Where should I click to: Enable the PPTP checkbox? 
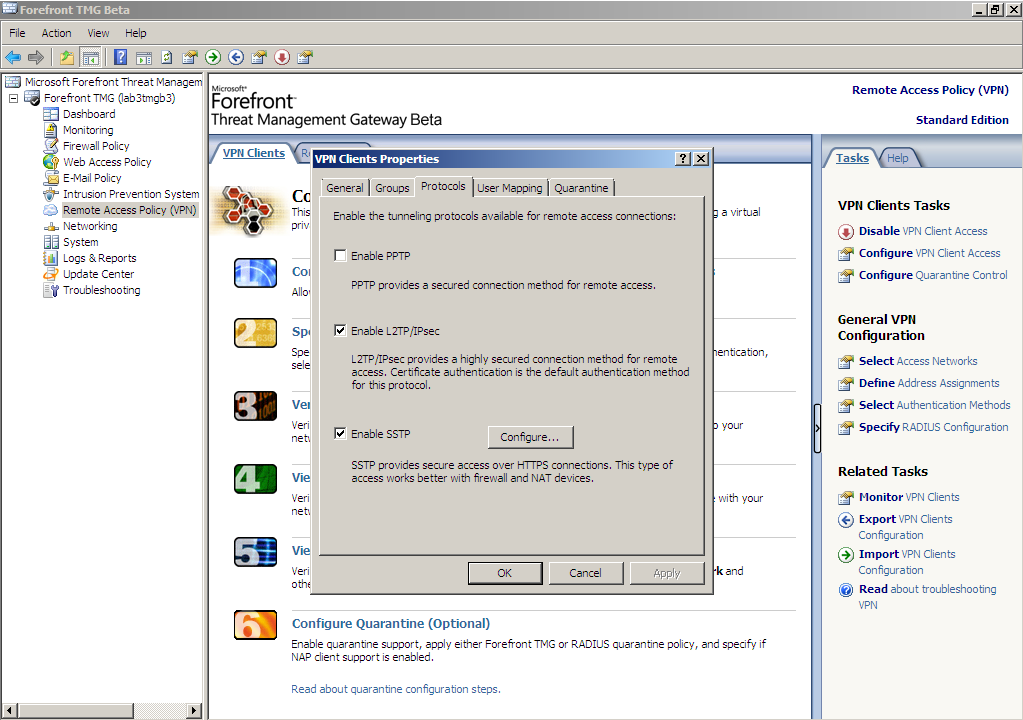pyautogui.click(x=340, y=255)
